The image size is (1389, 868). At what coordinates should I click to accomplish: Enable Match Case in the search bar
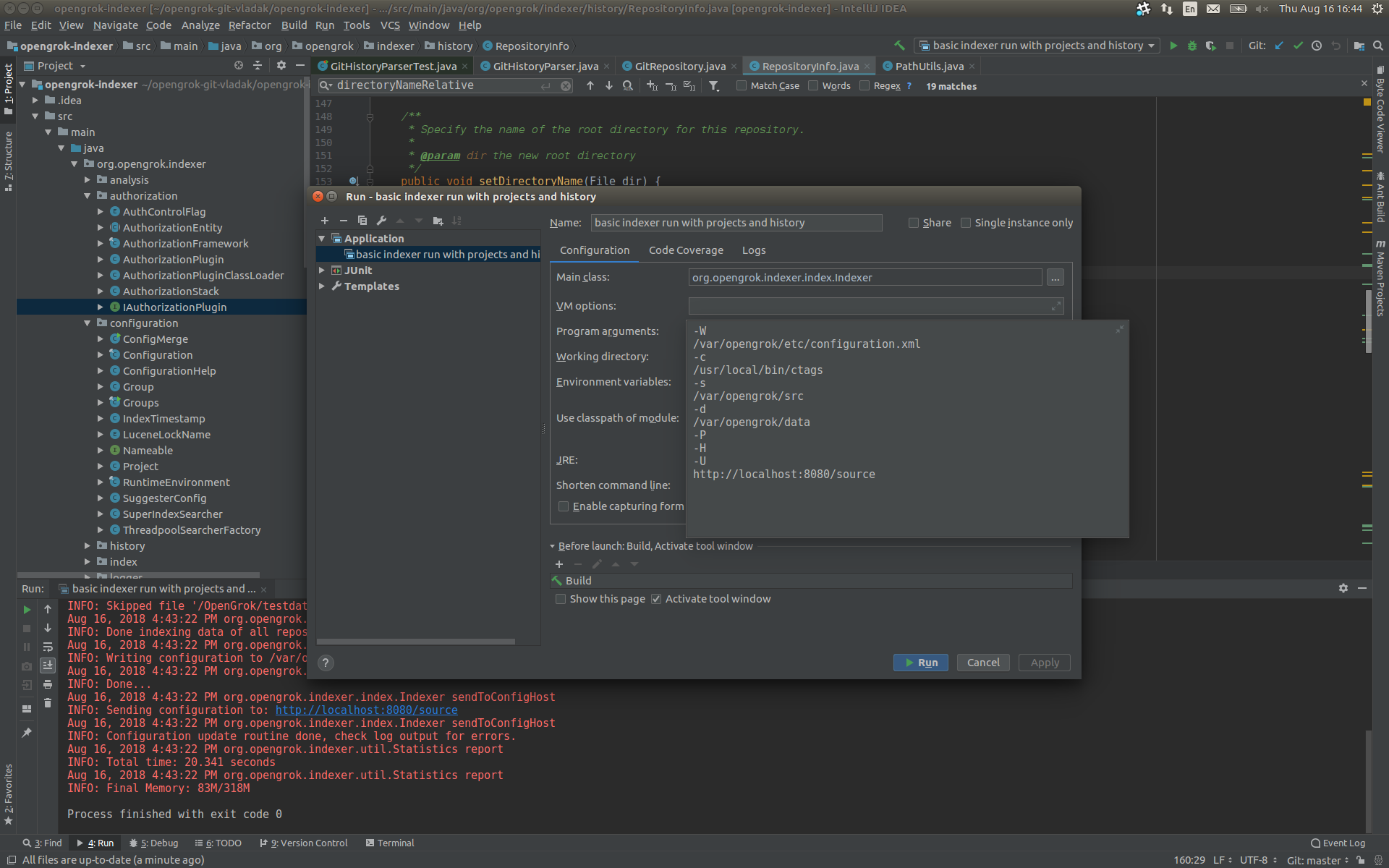point(742,85)
